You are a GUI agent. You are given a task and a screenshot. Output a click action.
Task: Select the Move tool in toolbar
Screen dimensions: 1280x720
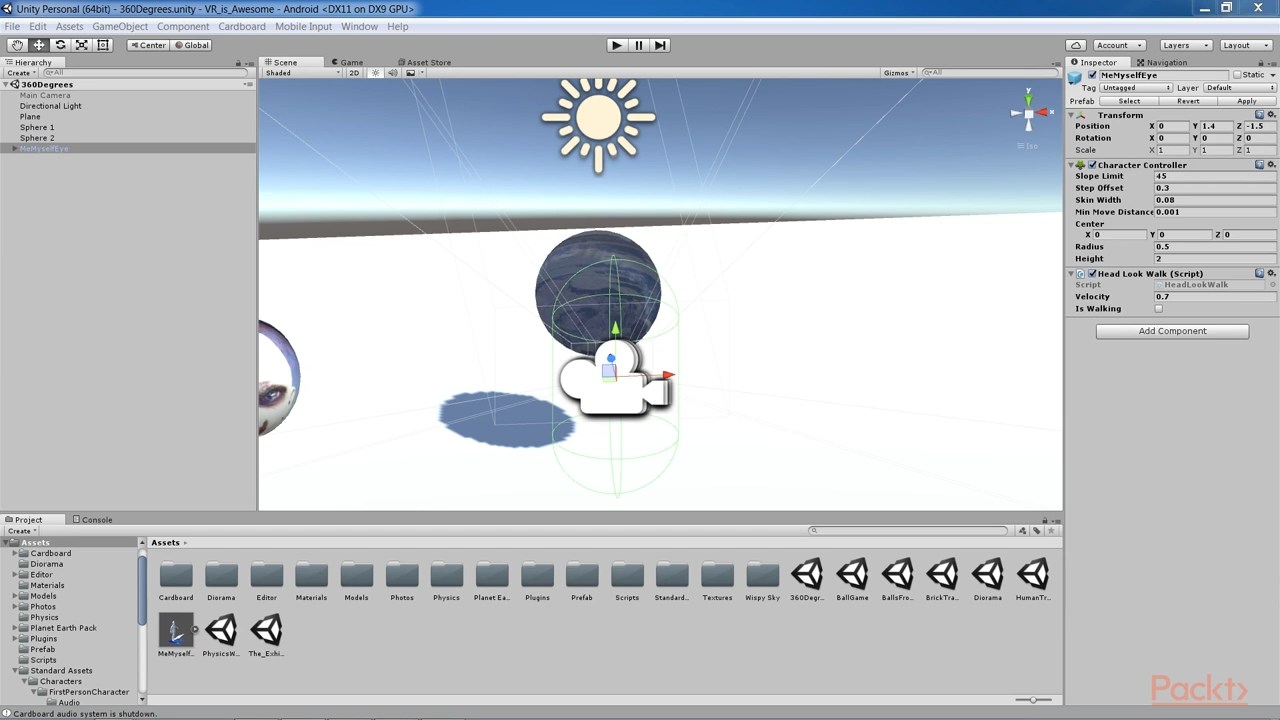pyautogui.click(x=38, y=45)
